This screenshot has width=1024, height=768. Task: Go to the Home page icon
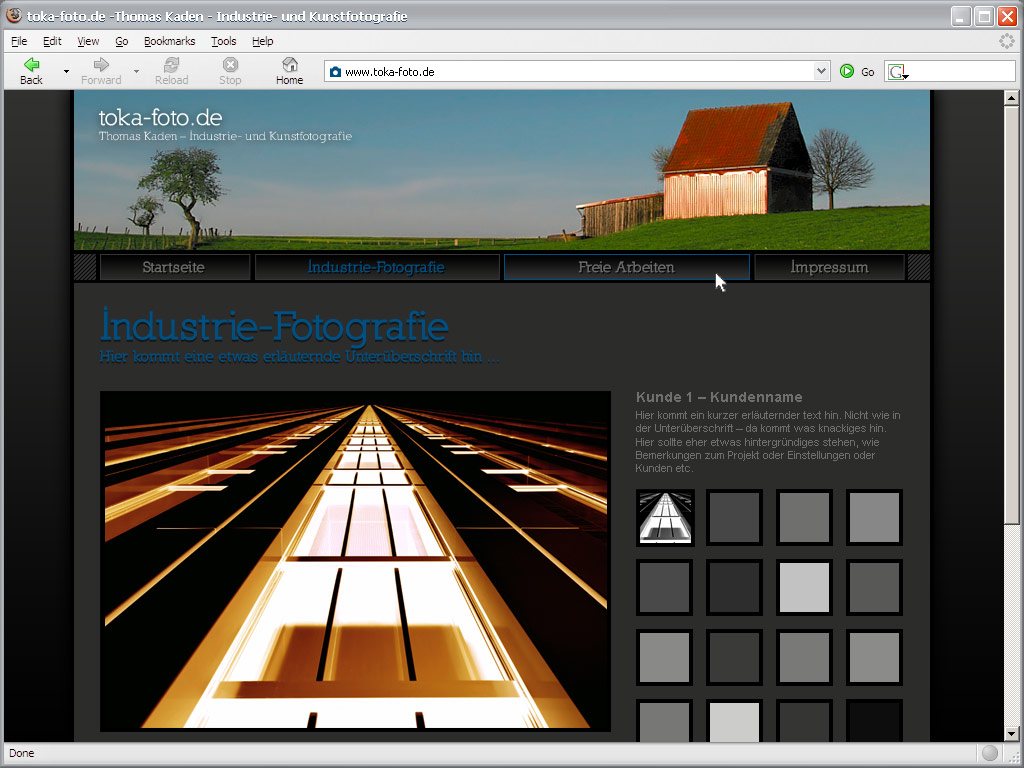pyautogui.click(x=289, y=65)
